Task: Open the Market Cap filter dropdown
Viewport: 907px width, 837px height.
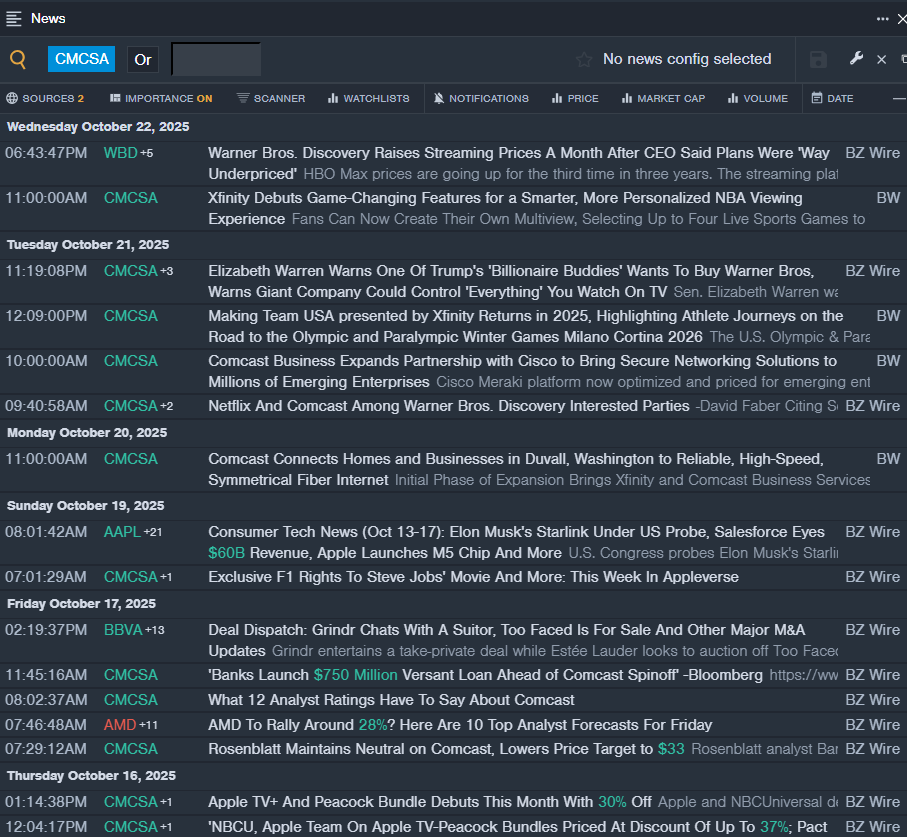Action: pyautogui.click(x=663, y=98)
